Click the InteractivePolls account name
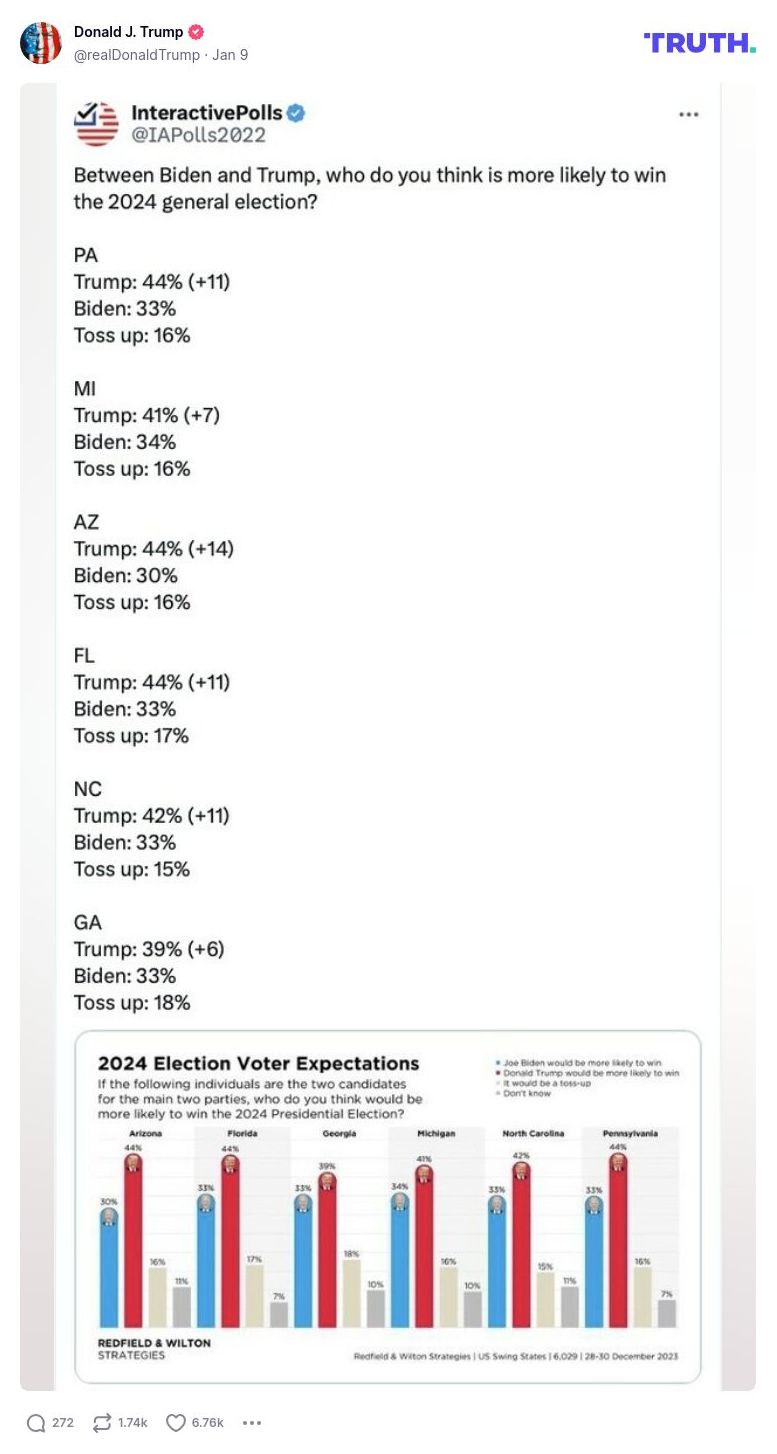Image resolution: width=777 pixels, height=1454 pixels. click(x=207, y=113)
